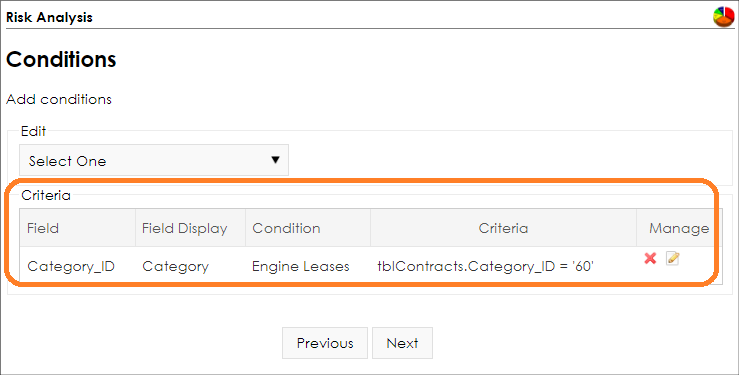Click the Risk Analysis pie chart icon
Image resolution: width=739 pixels, height=375 pixels.
(723, 17)
